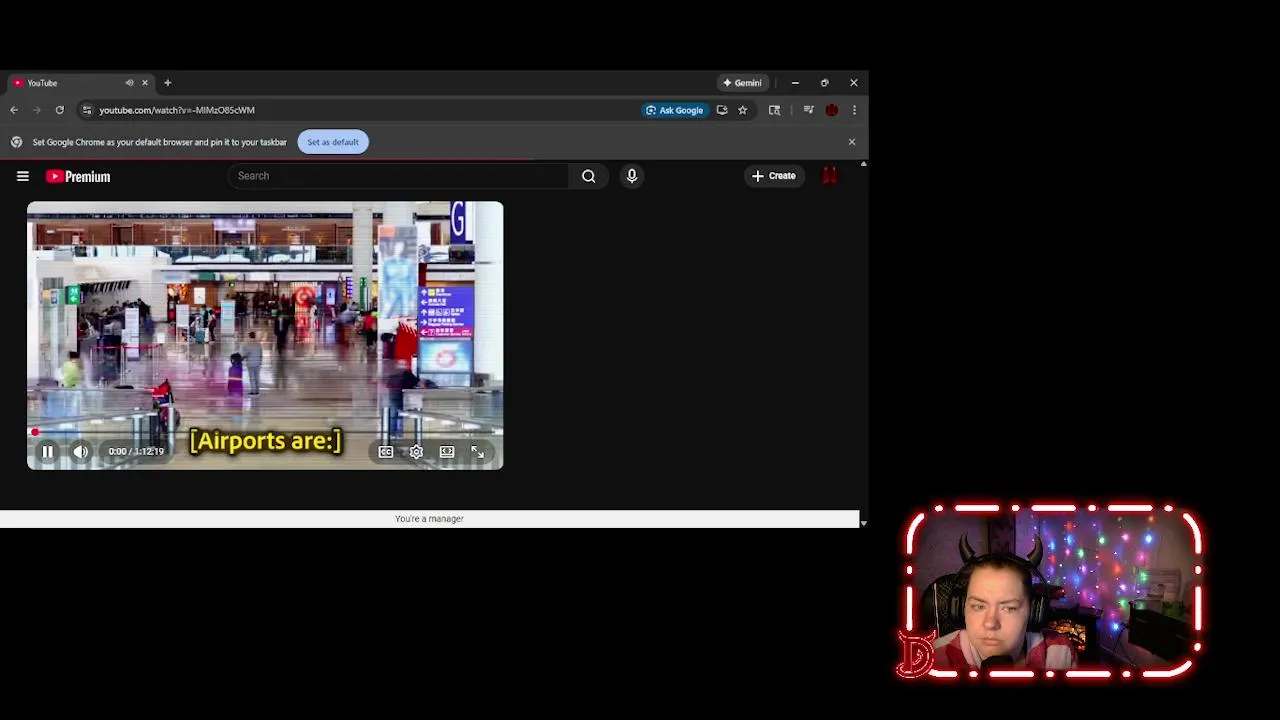
Task: Open a new browser tab
Action: [167, 83]
